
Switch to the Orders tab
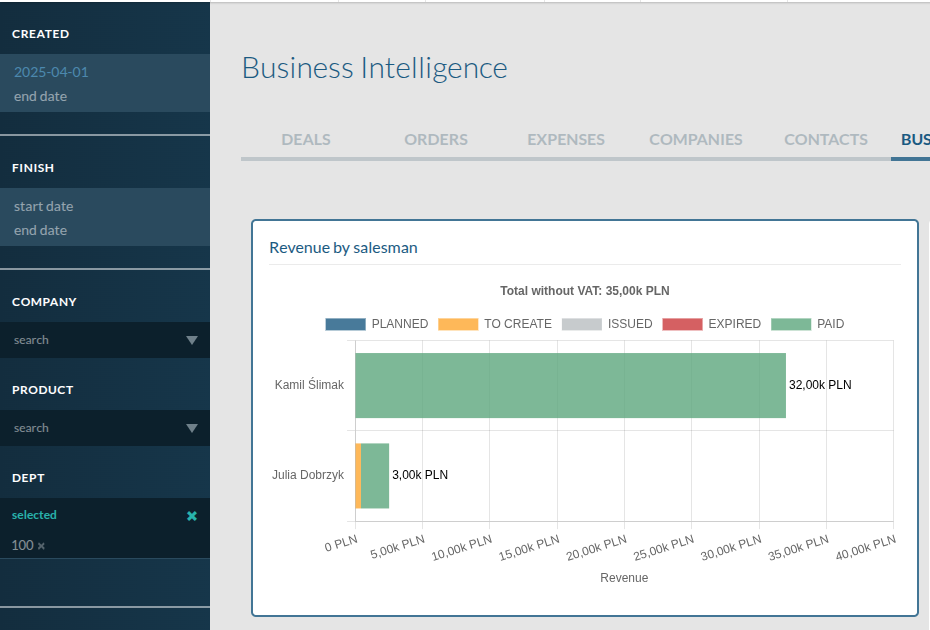pos(436,140)
